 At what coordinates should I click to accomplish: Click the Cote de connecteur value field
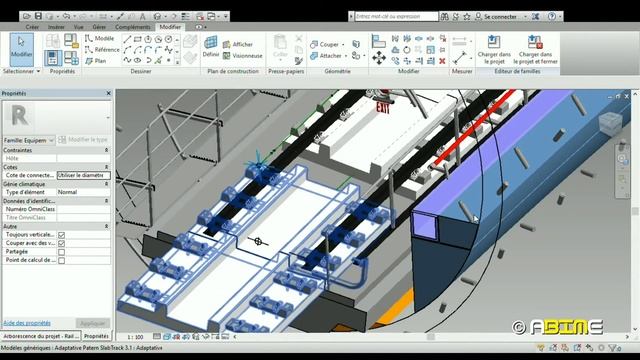pos(84,175)
